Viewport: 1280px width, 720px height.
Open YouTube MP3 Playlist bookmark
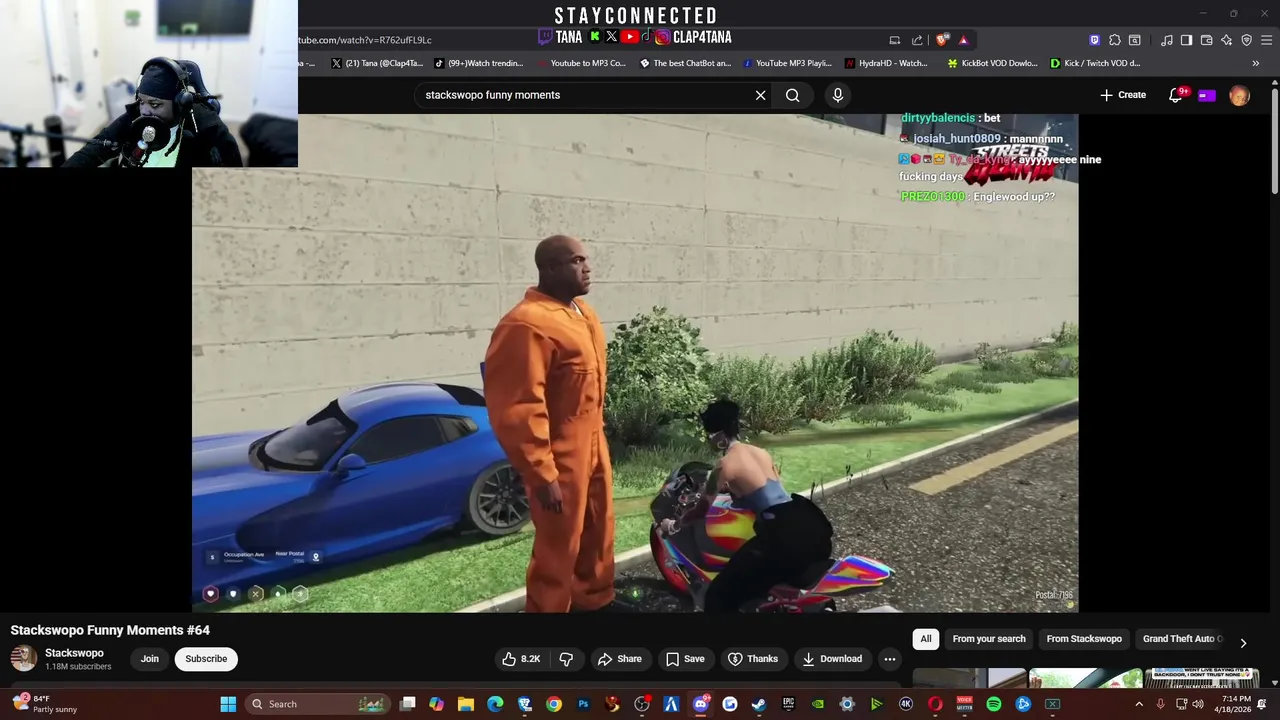pyautogui.click(x=787, y=63)
